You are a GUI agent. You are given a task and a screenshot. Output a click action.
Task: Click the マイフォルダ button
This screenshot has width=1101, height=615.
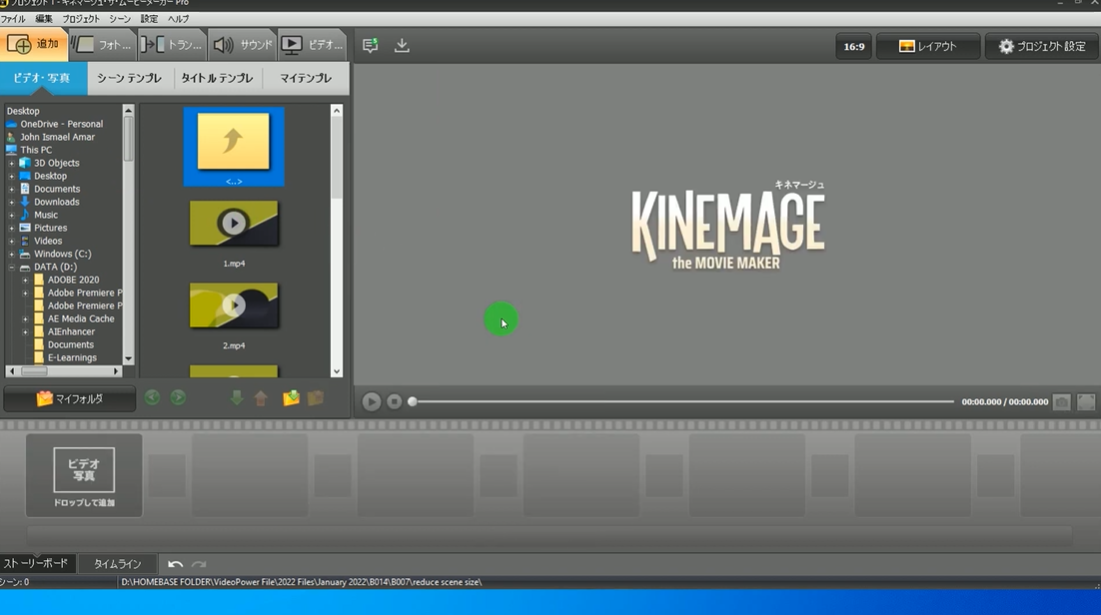tap(69, 399)
